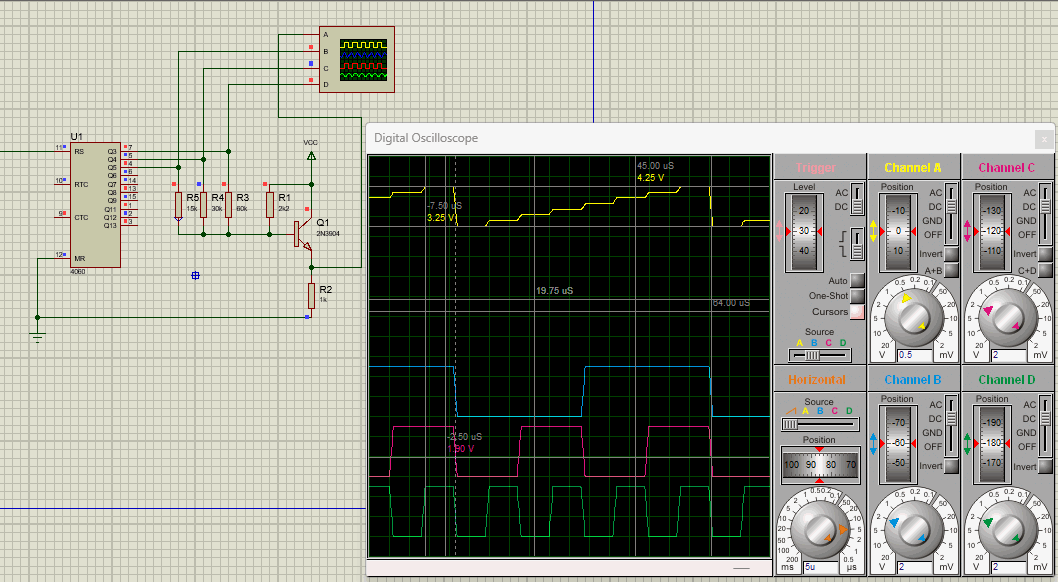Toggle Invert on Channel C
The width and height of the screenshot is (1058, 582).
(1045, 254)
